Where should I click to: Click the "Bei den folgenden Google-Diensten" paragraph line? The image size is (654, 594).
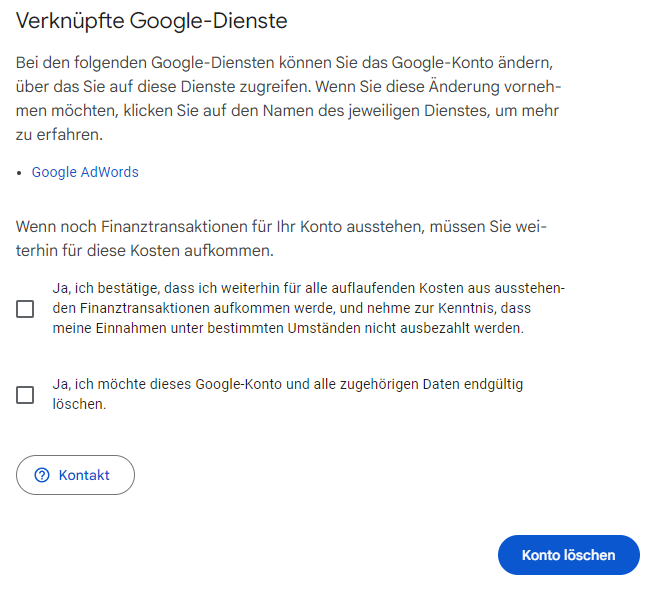(x=282, y=63)
